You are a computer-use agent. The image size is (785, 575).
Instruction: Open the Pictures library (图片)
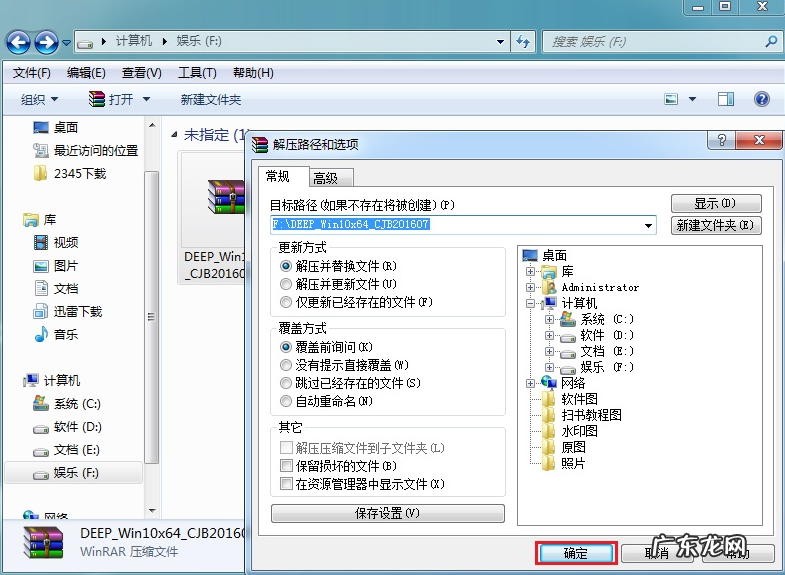(x=56, y=266)
